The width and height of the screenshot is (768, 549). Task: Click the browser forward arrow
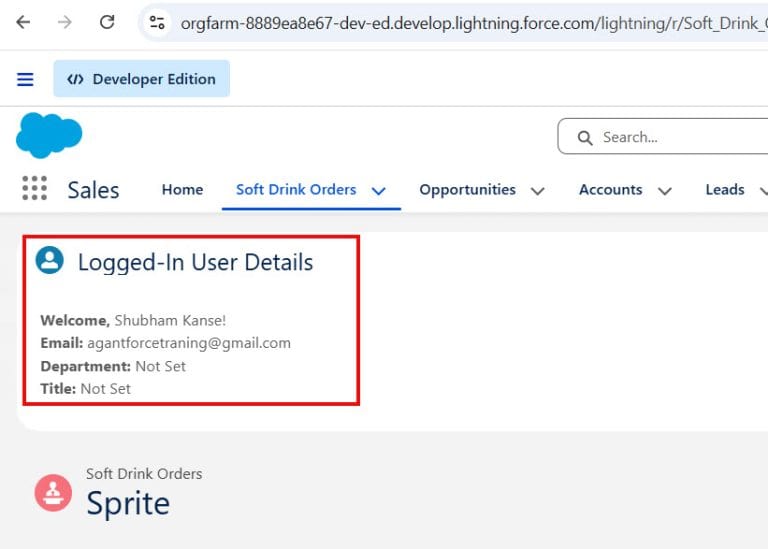click(x=65, y=22)
